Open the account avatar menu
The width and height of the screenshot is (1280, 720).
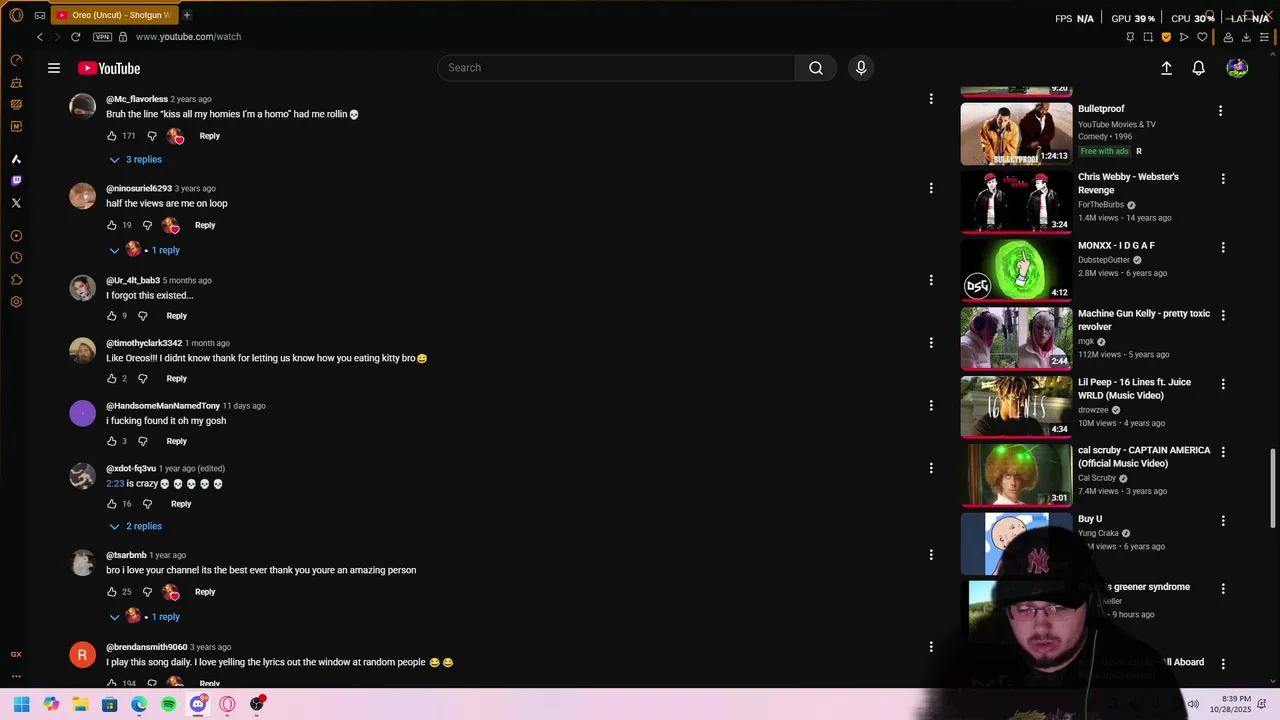(x=1237, y=68)
